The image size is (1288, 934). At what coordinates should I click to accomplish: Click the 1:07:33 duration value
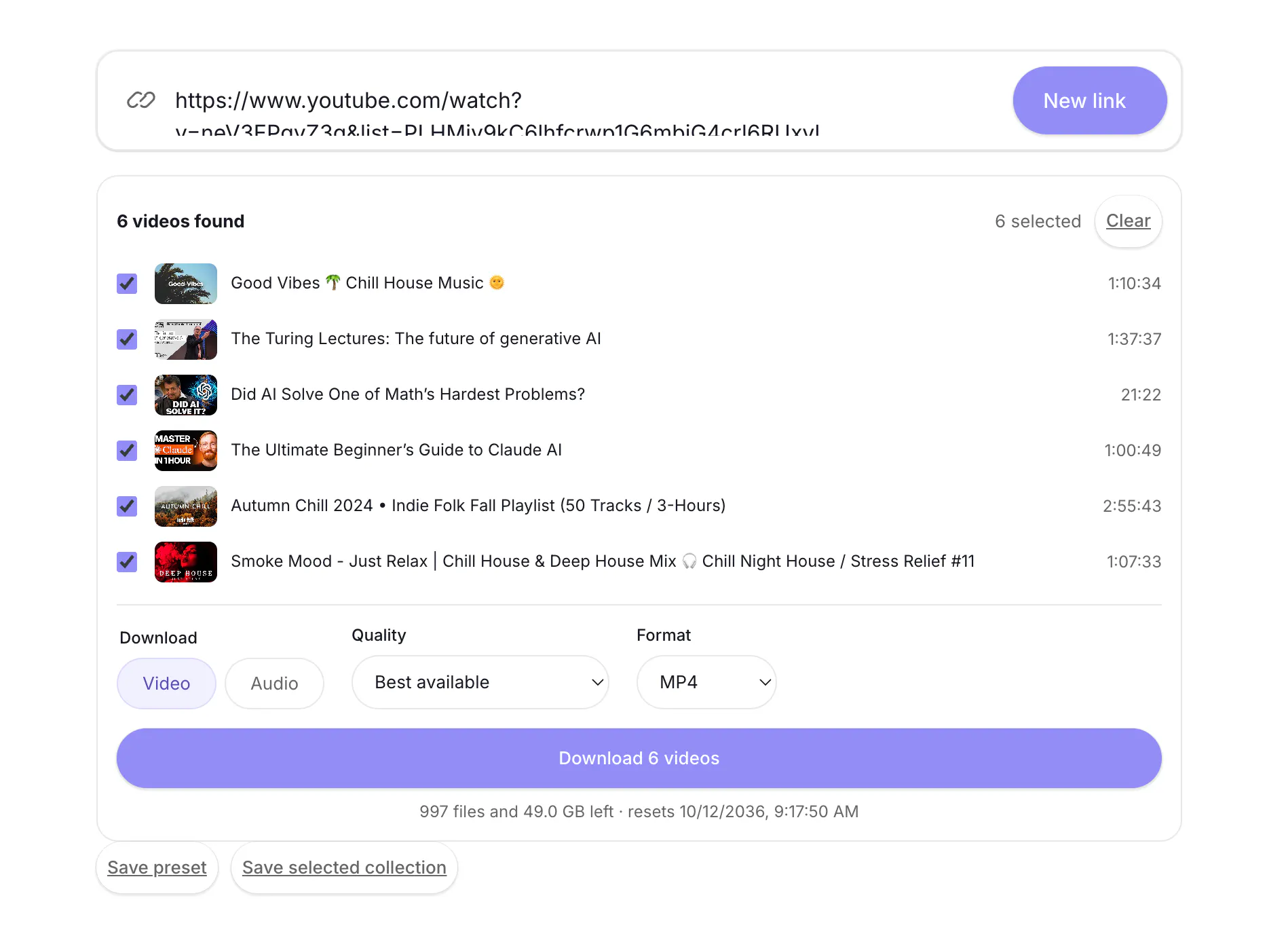click(1134, 562)
